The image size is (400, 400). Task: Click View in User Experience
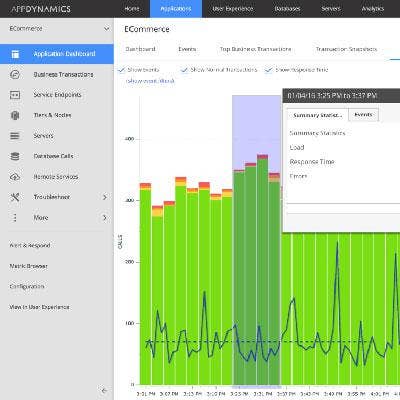coord(39,307)
